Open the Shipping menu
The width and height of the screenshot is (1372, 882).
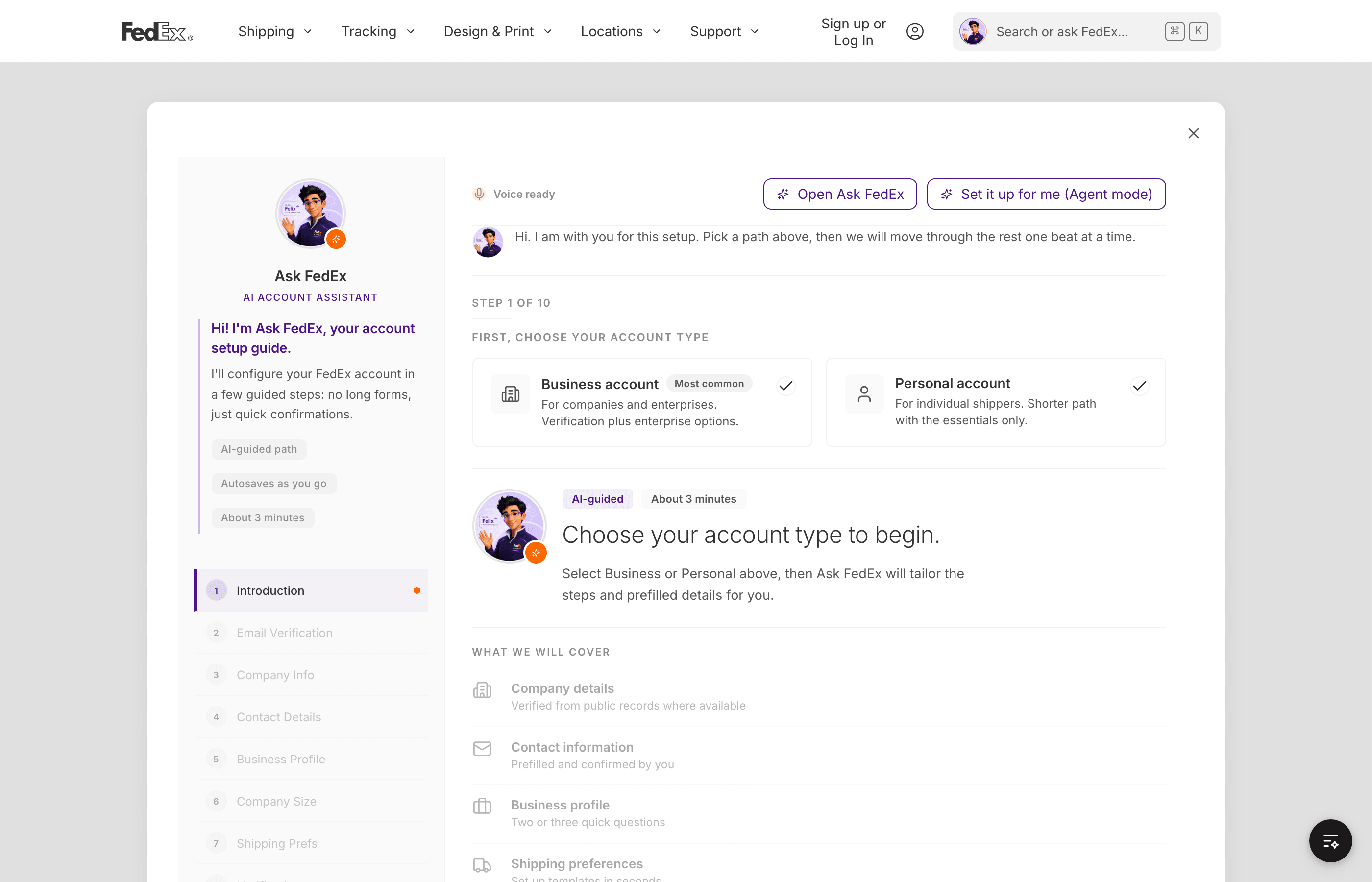tap(275, 31)
